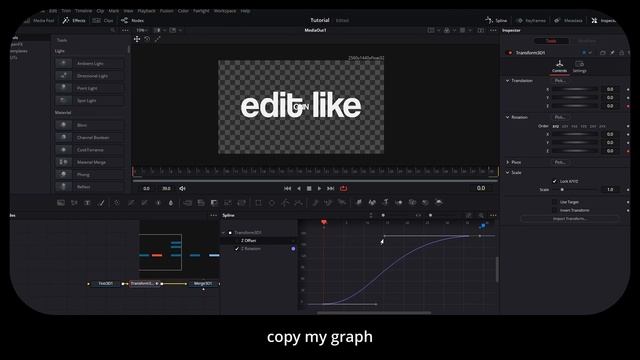Switch to Inspector Modifiers tab
Image resolution: width=640 pixels, height=360 pixels.
click(x=587, y=41)
